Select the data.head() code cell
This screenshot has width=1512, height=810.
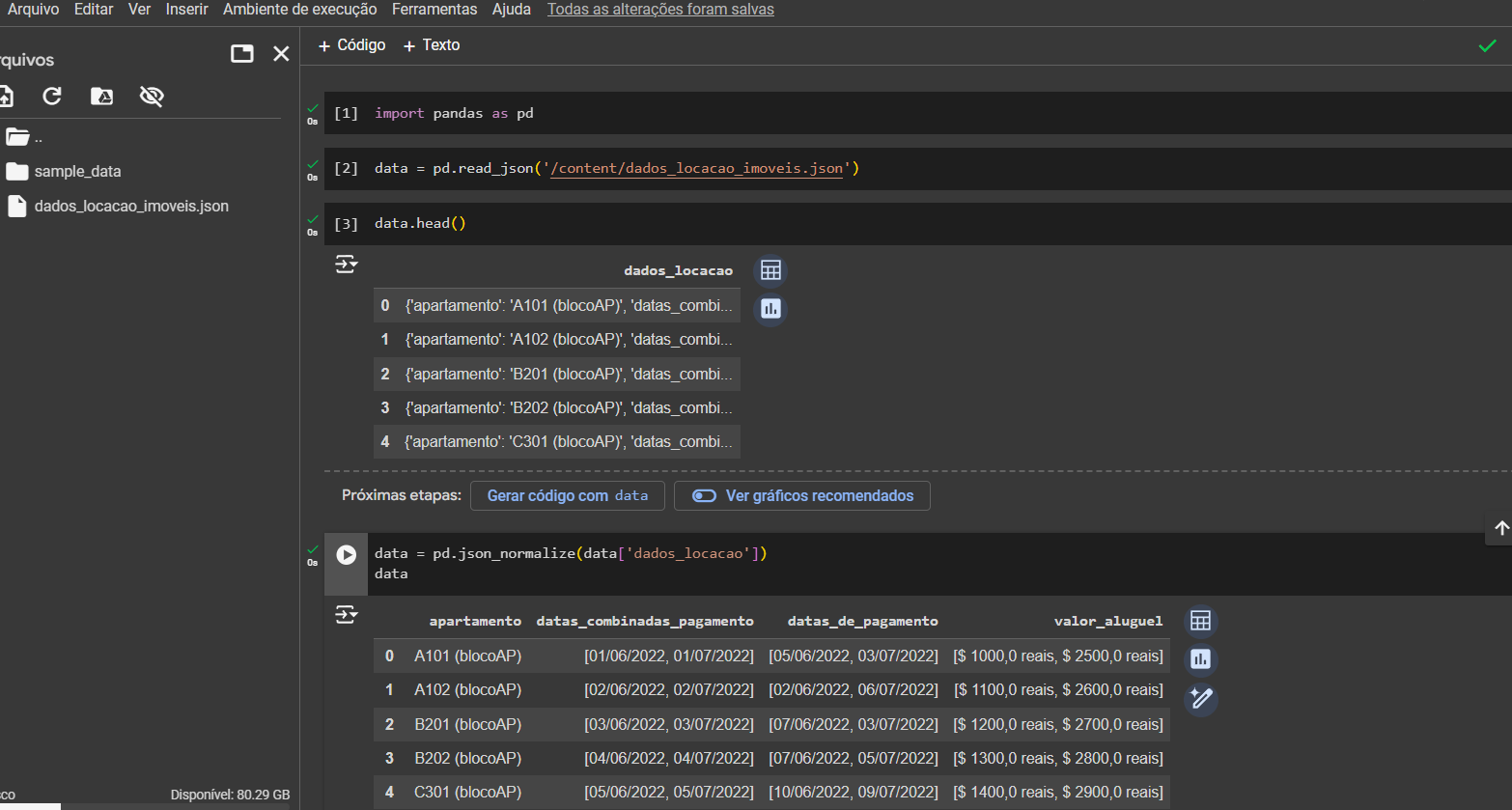(917, 223)
